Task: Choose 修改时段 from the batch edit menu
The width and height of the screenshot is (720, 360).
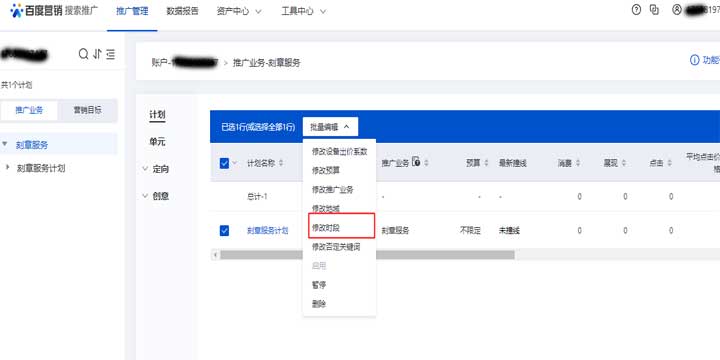Action: click(x=326, y=228)
